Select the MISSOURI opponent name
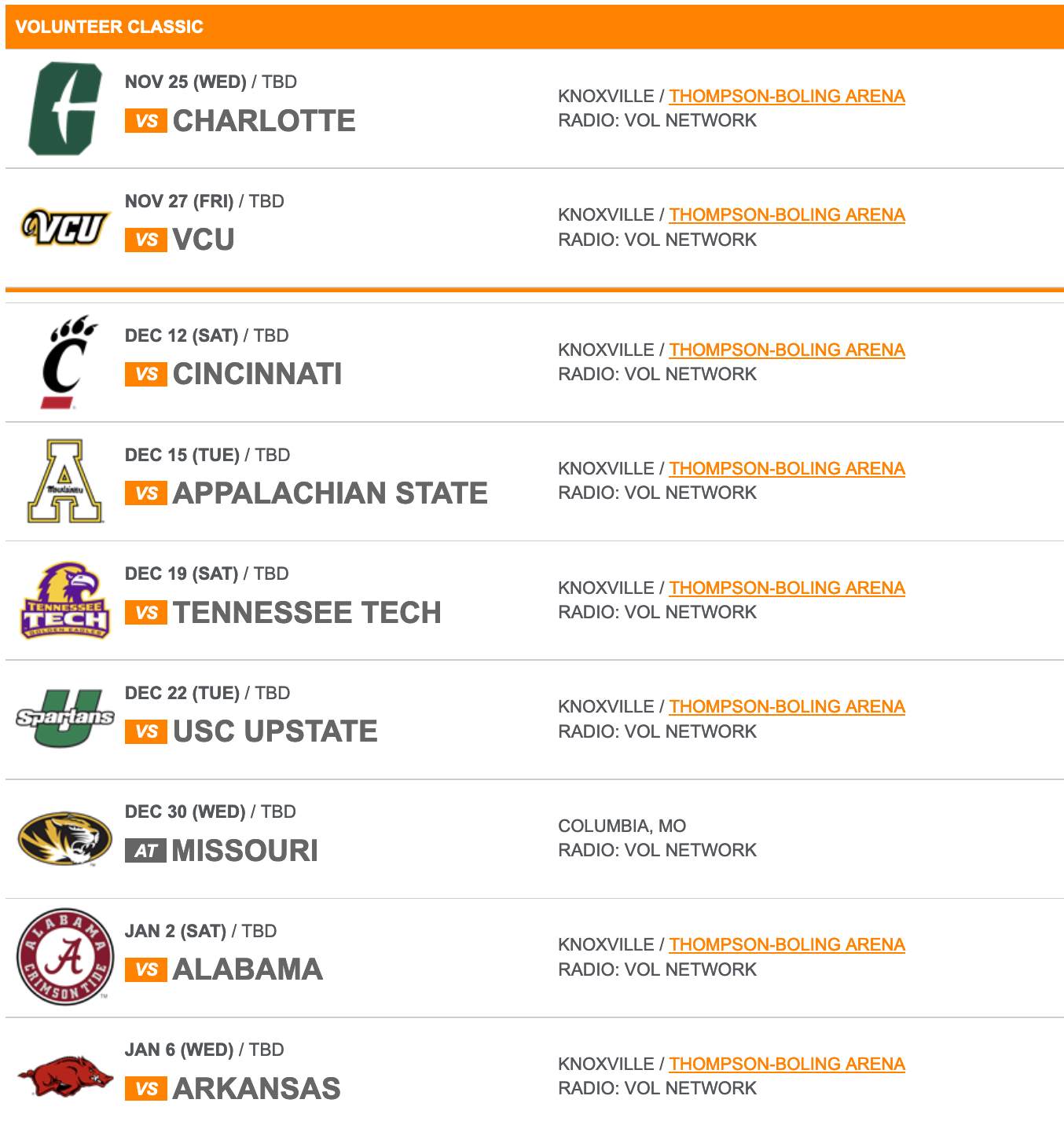Image resolution: width=1064 pixels, height=1136 pixels. (x=245, y=851)
